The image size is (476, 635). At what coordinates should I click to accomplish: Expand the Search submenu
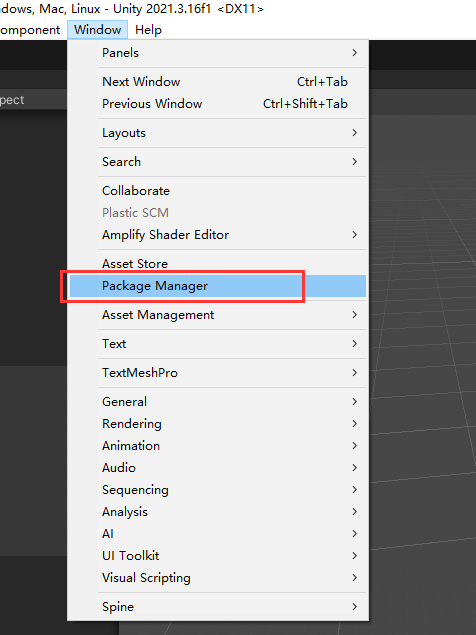pyautogui.click(x=218, y=162)
